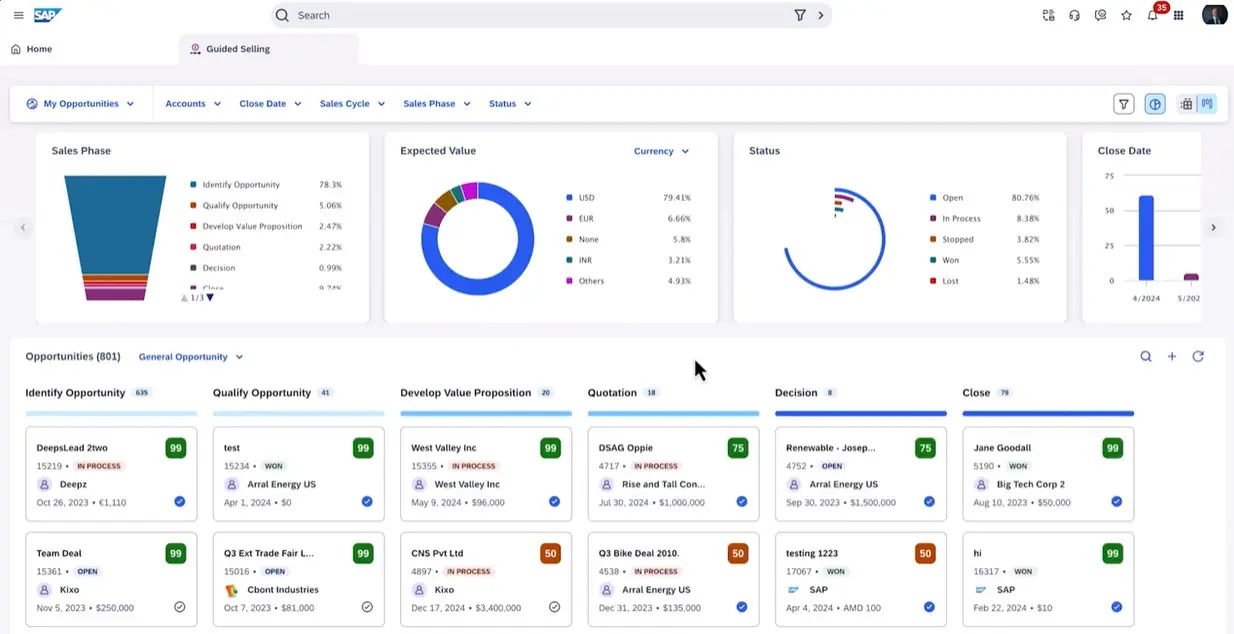The width and height of the screenshot is (1234, 634).
Task: Click the chart carousel right arrow
Action: pyautogui.click(x=1213, y=228)
